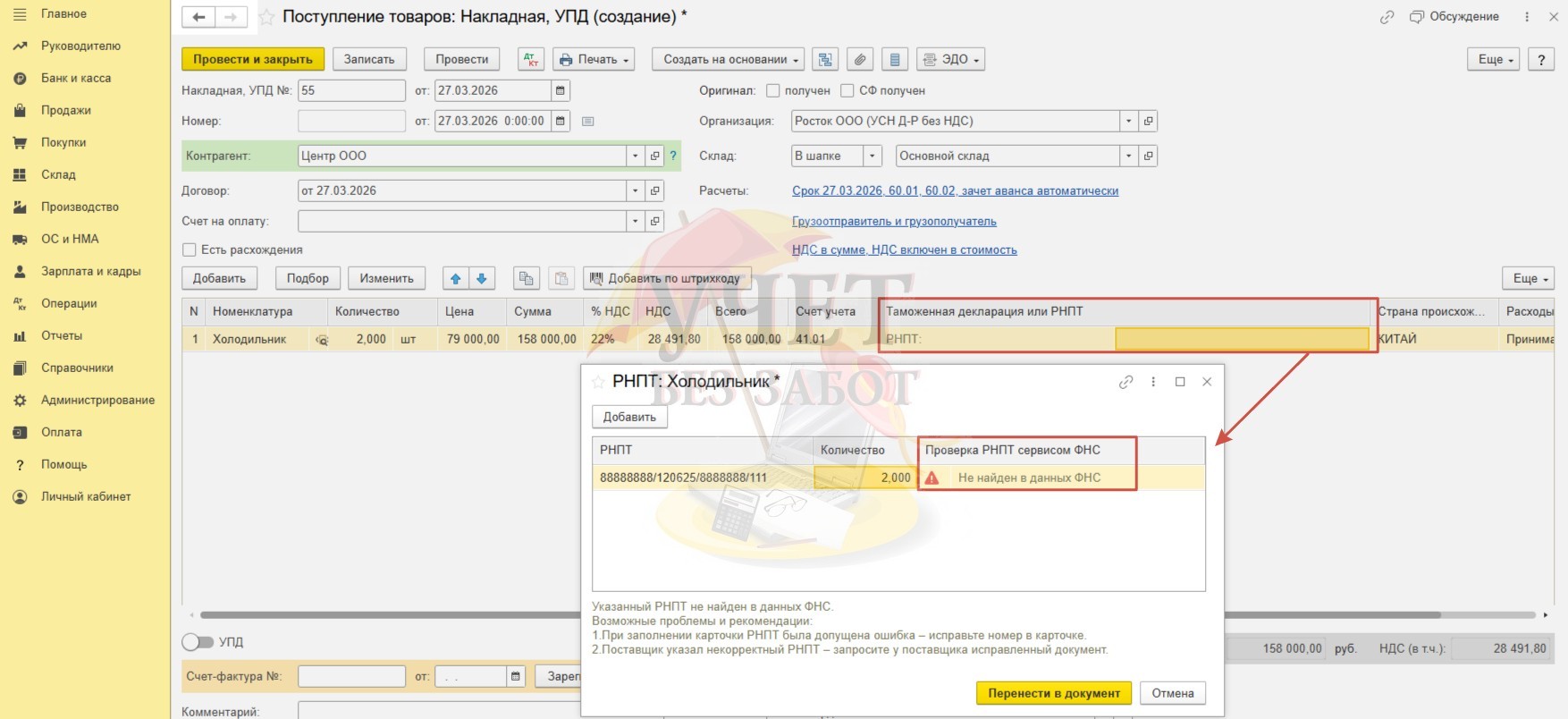The image size is (1568, 719).
Task: Open calendar picker for Накладная date
Action: point(561,90)
